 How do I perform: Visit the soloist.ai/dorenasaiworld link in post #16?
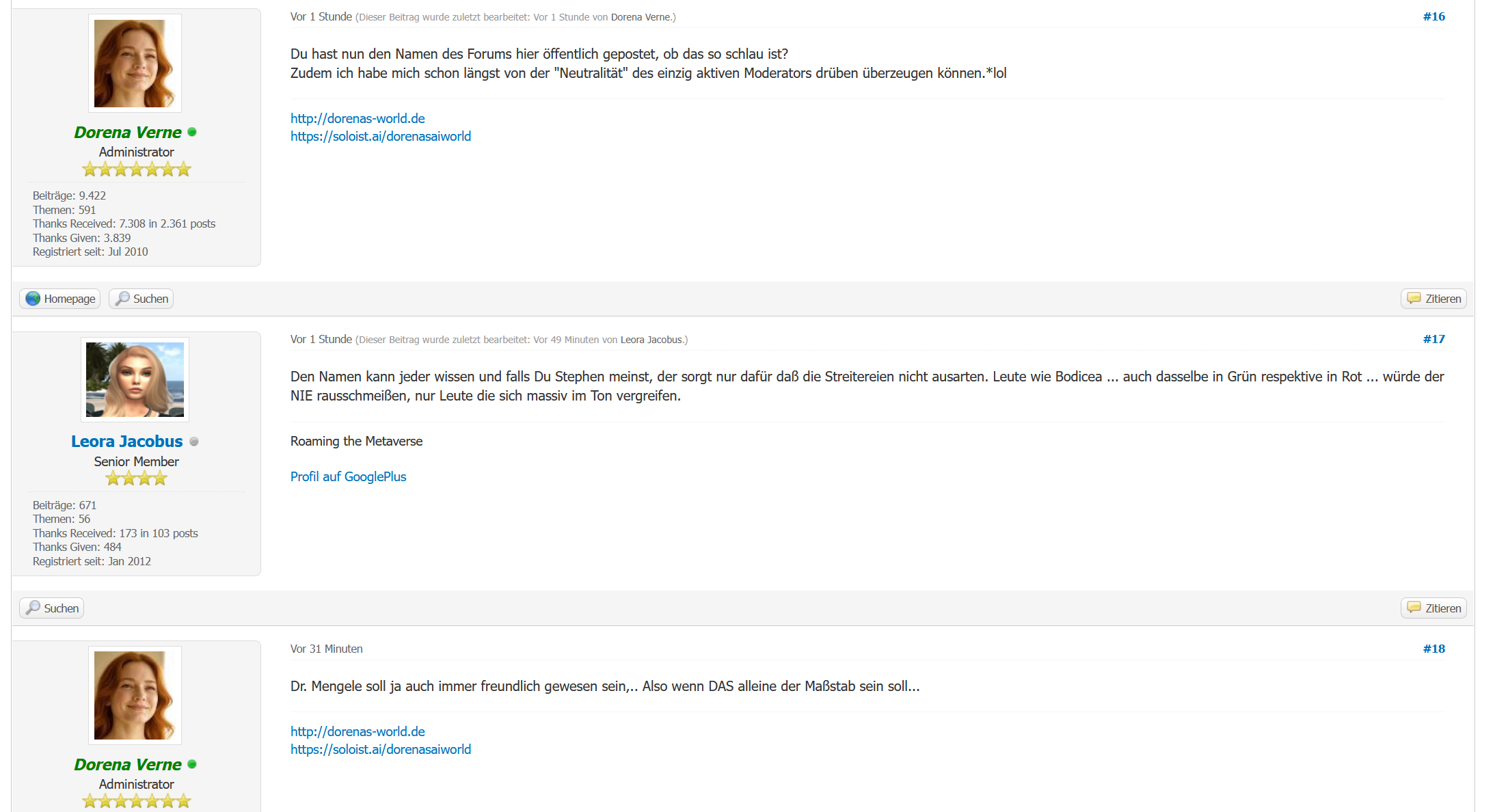point(381,136)
